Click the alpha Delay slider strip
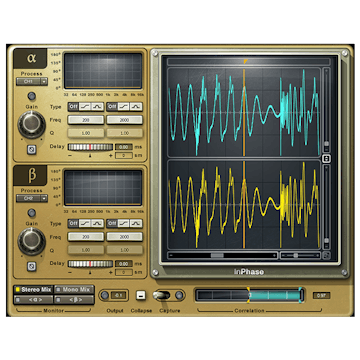Screen dimensions: 360x360 [90, 147]
